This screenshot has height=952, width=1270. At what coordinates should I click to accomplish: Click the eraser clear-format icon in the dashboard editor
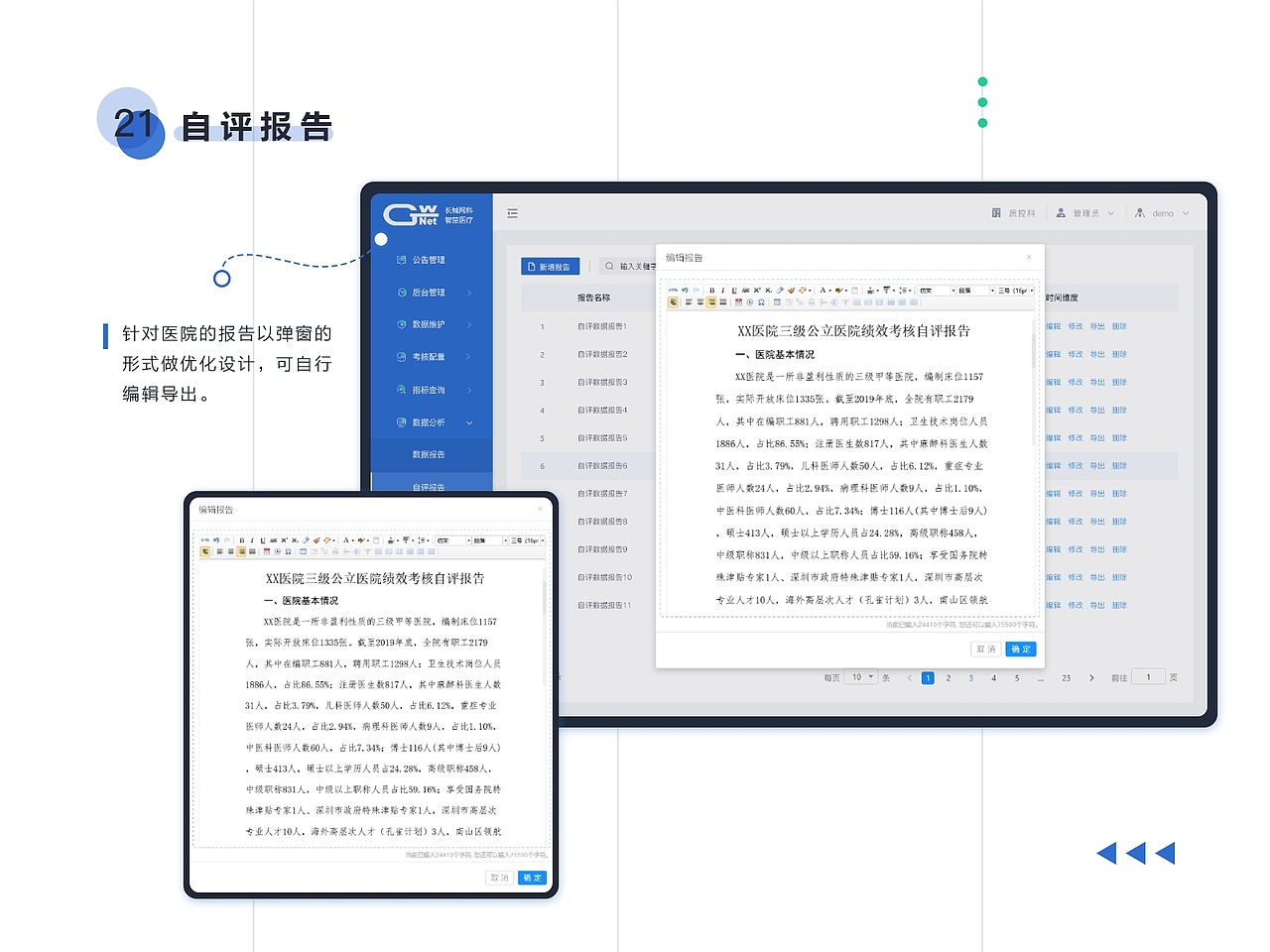pos(780,291)
